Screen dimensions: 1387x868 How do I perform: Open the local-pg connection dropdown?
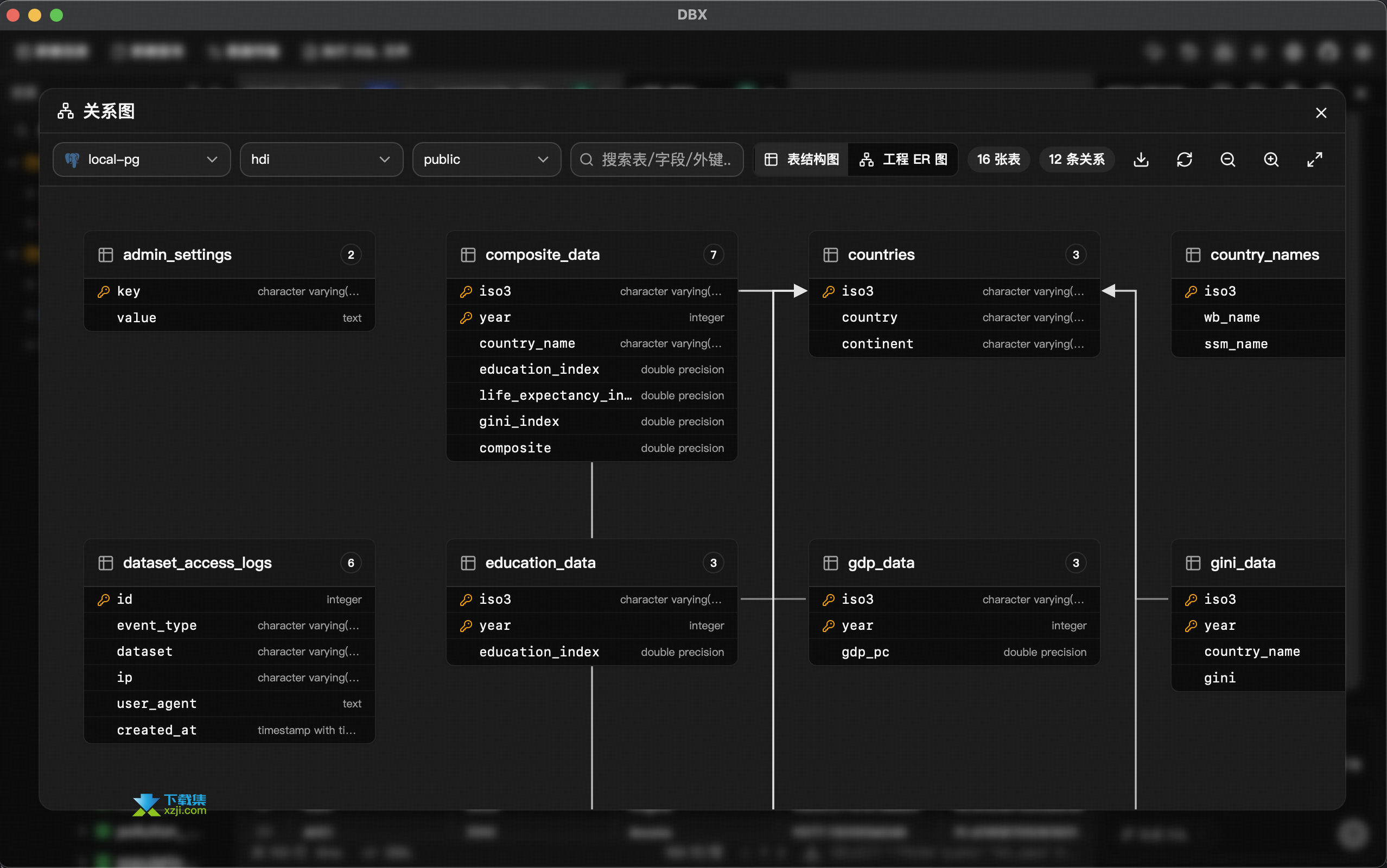point(142,159)
